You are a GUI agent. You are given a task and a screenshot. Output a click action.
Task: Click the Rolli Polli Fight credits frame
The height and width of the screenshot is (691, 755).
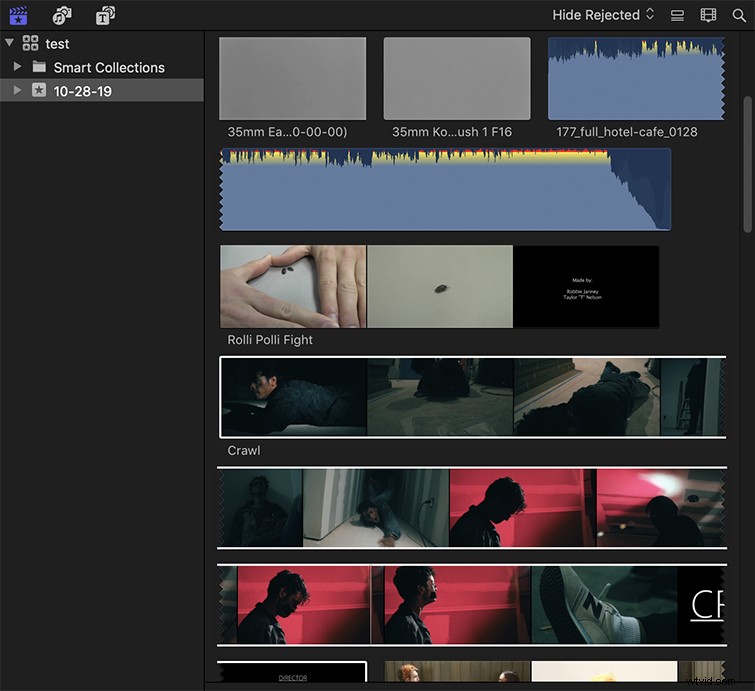[586, 287]
